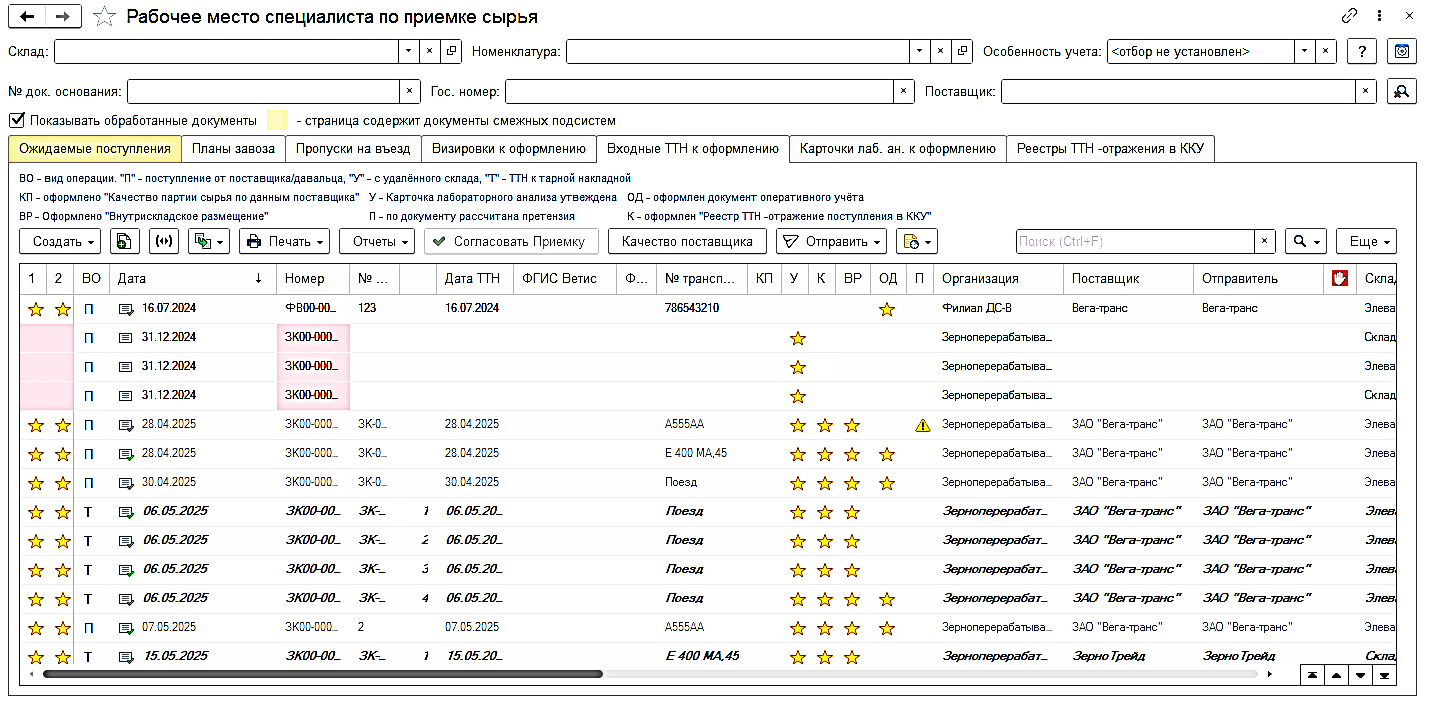
Task: Open Карточки лаб. ан. к оформлению tab
Action: tap(898, 149)
